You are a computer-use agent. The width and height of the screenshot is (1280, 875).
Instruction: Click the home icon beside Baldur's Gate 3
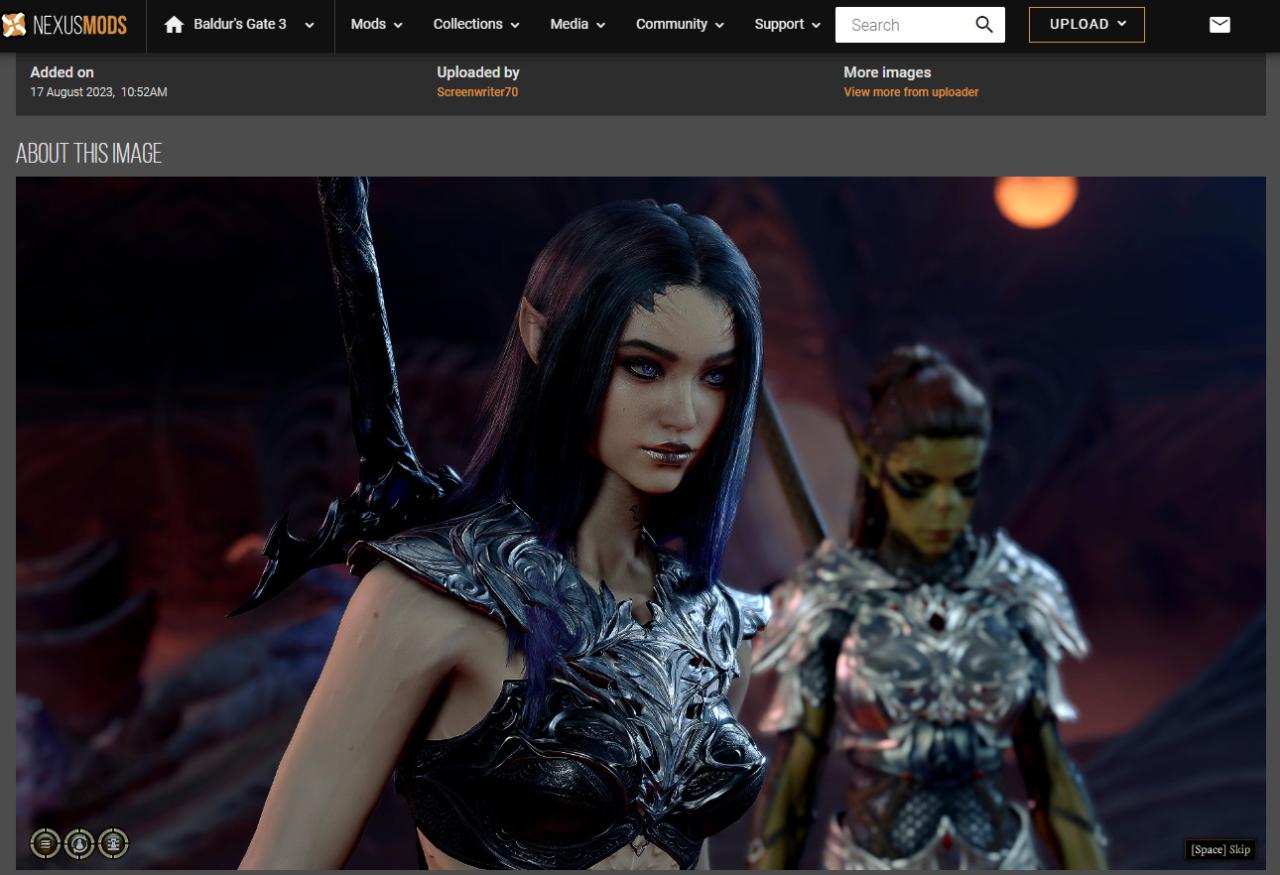point(174,25)
